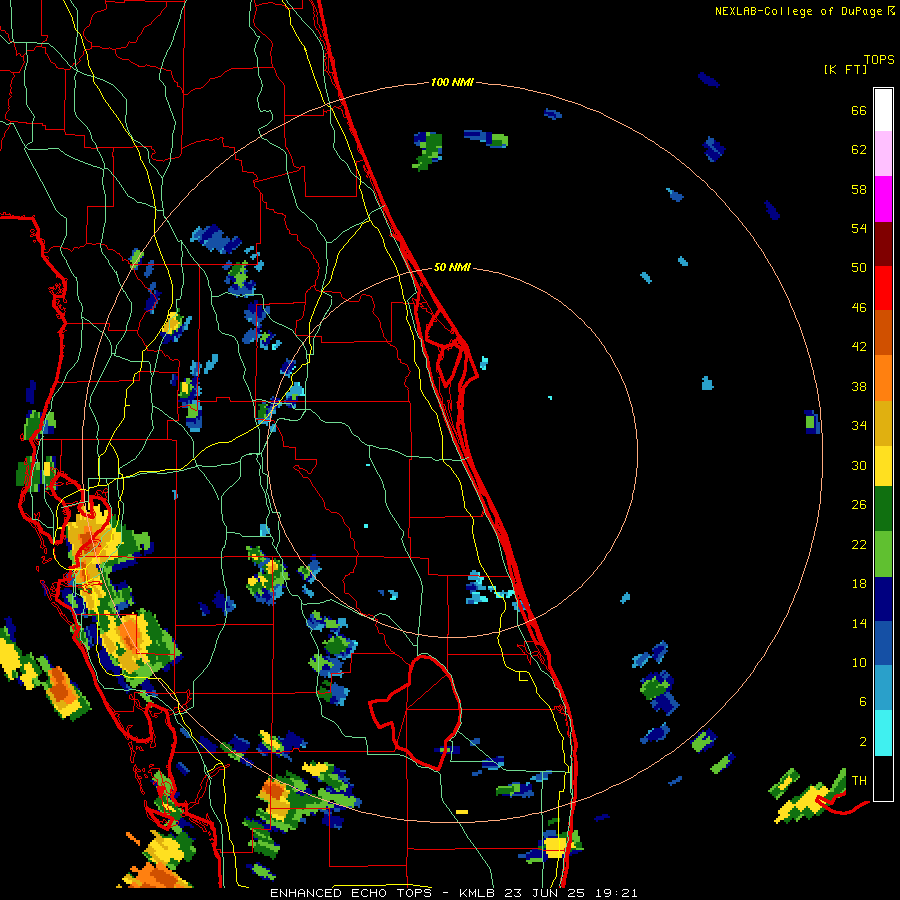Select the 26 legend value

pos(859,505)
